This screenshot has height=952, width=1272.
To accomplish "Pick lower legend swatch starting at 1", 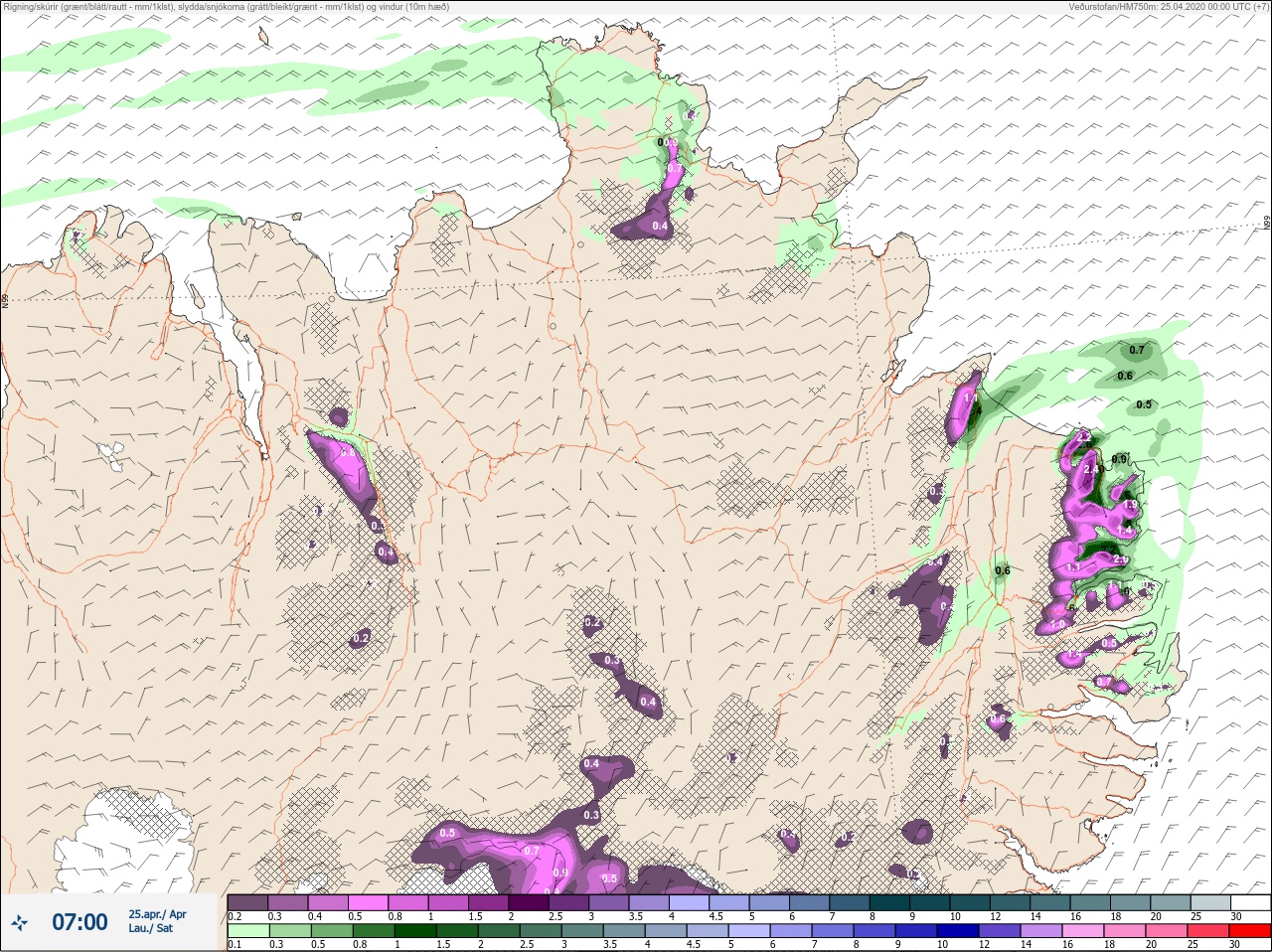I will tap(415, 931).
